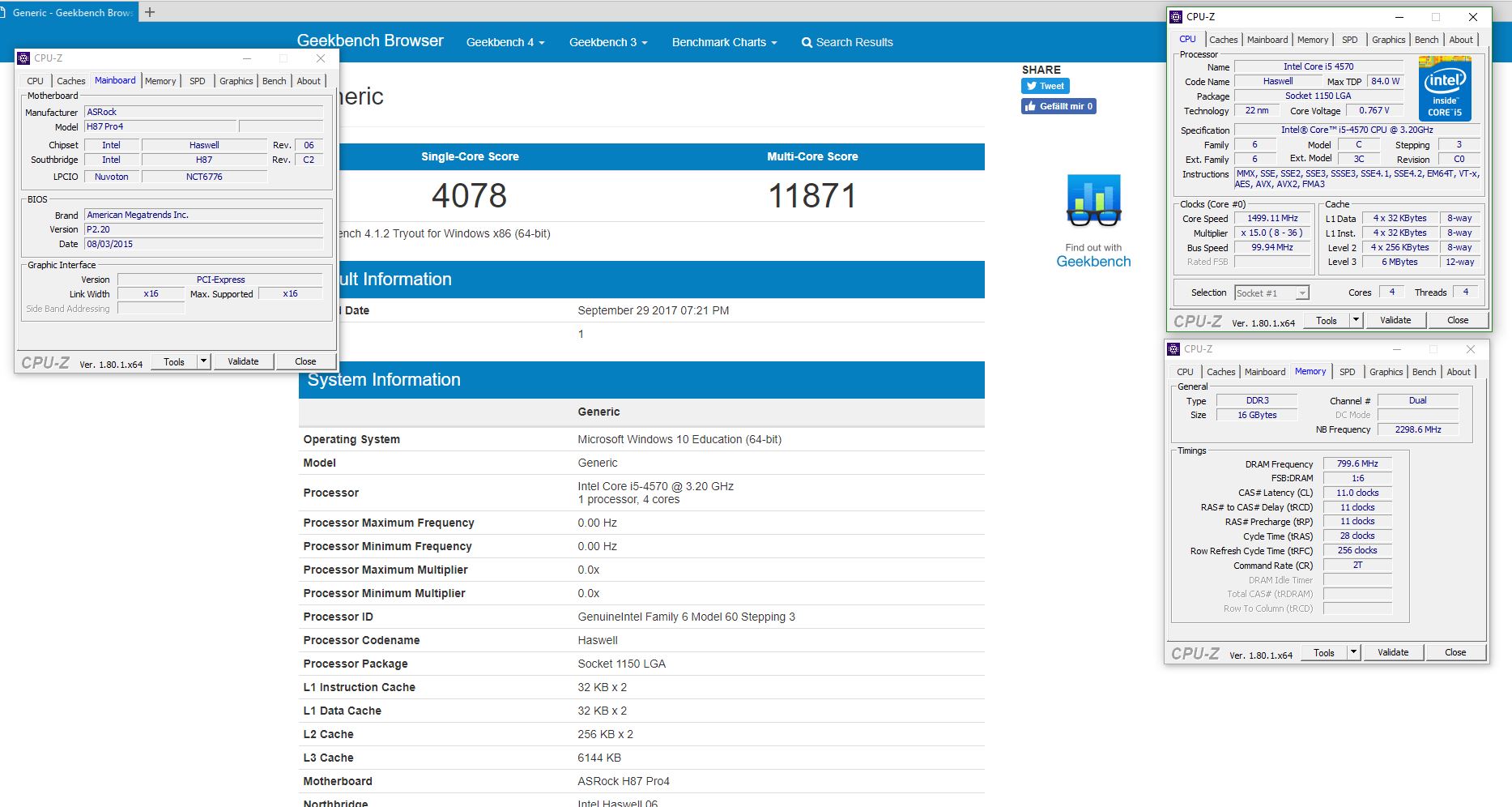
Task: Go to Geekbench Browser home link
Action: click(370, 41)
